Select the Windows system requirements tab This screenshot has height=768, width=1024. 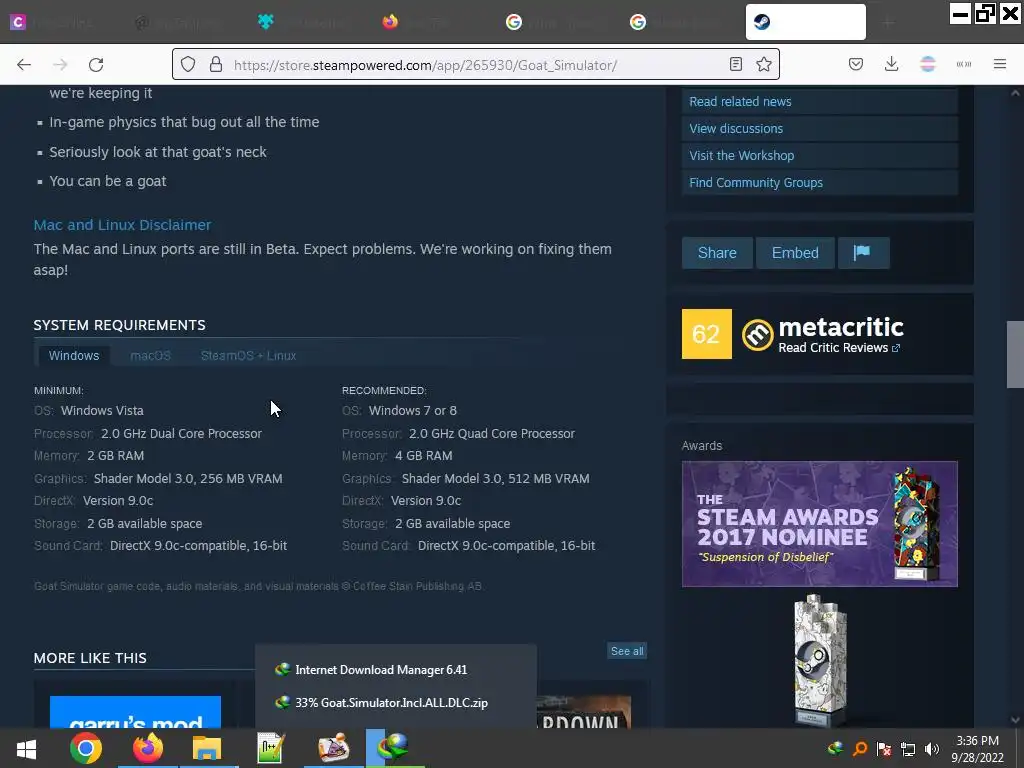click(x=74, y=355)
